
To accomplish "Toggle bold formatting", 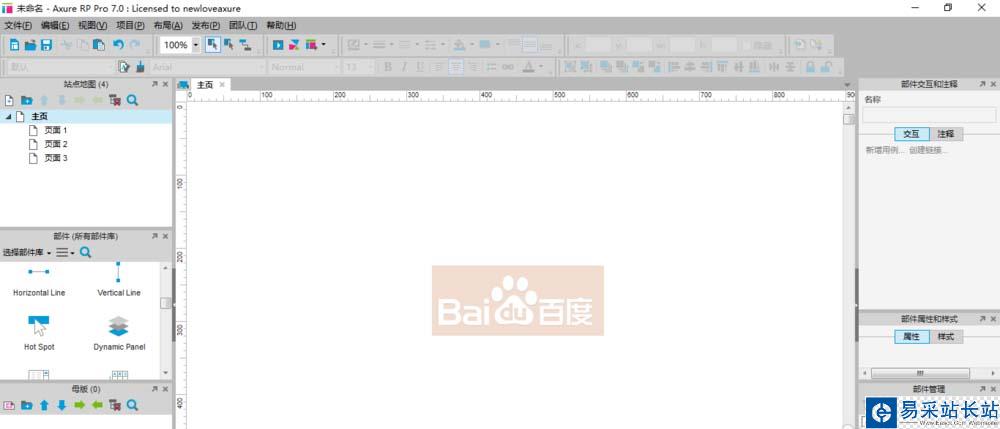I will pos(388,67).
